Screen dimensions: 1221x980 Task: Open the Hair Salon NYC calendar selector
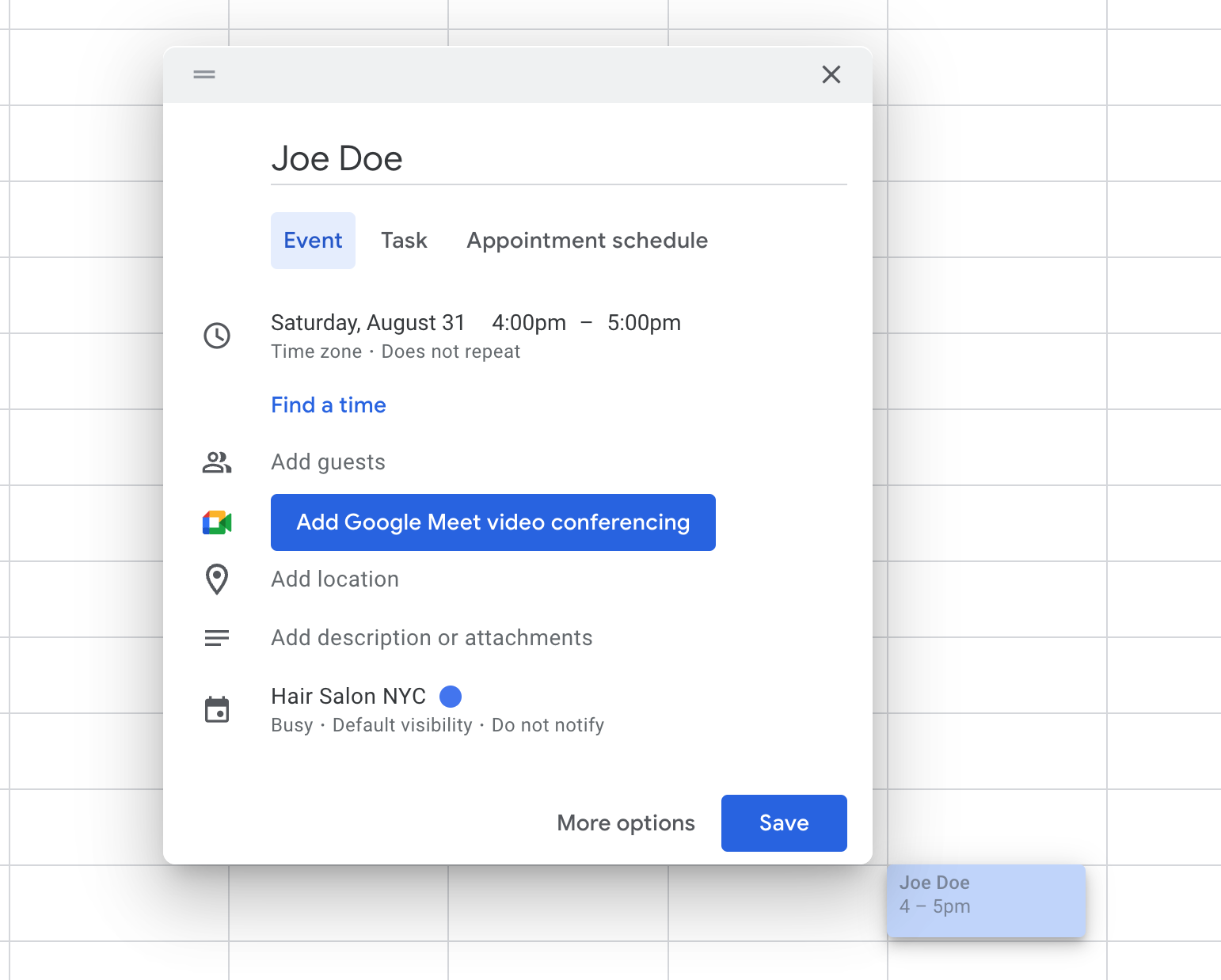click(x=348, y=696)
